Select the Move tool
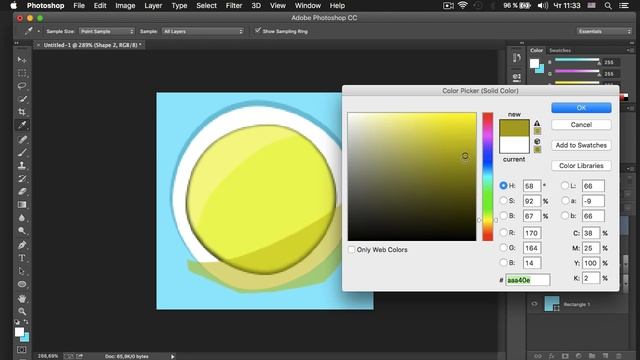Image resolution: width=640 pixels, height=360 pixels. click(22, 60)
